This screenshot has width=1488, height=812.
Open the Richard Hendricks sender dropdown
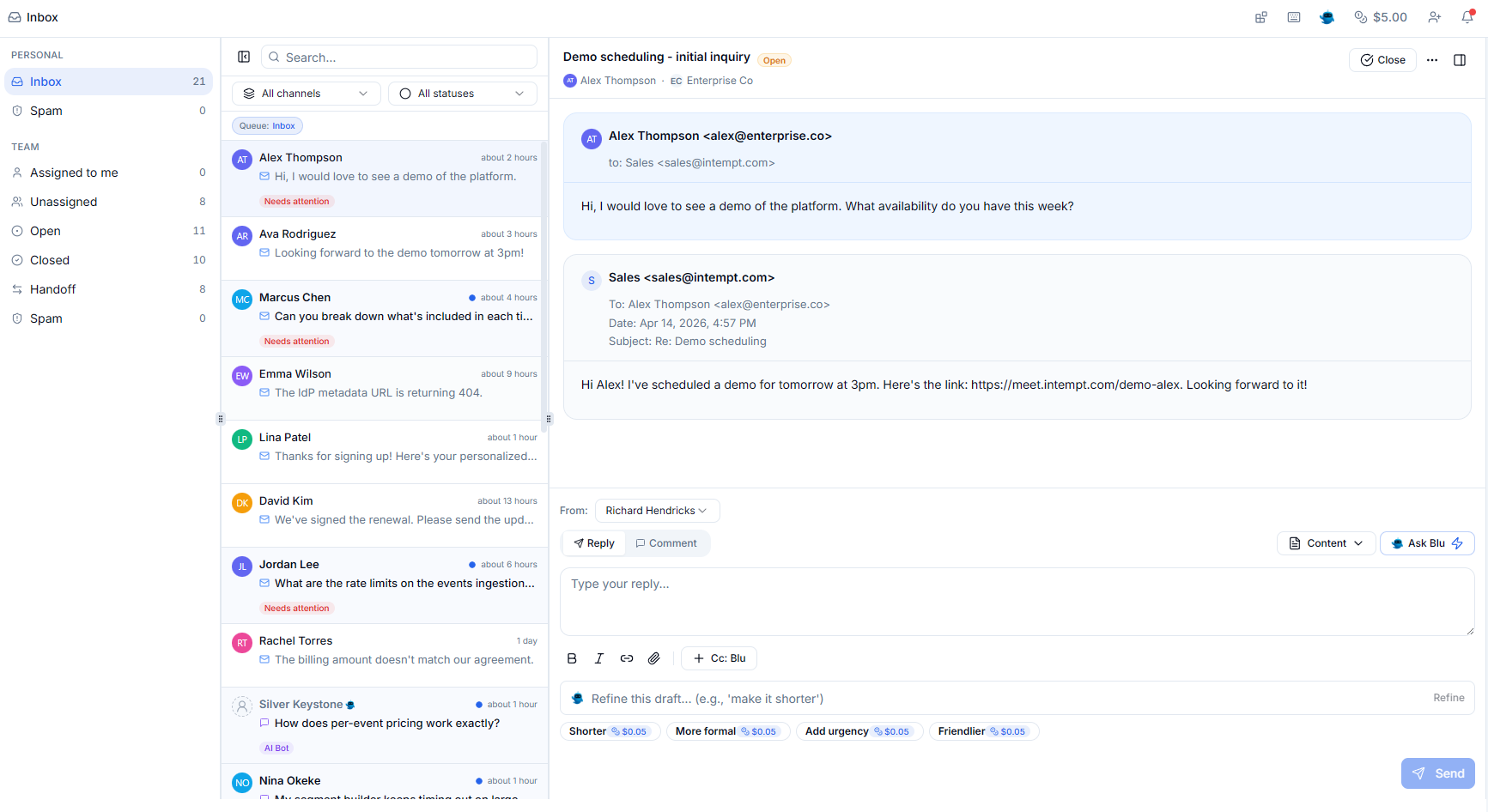pos(657,510)
